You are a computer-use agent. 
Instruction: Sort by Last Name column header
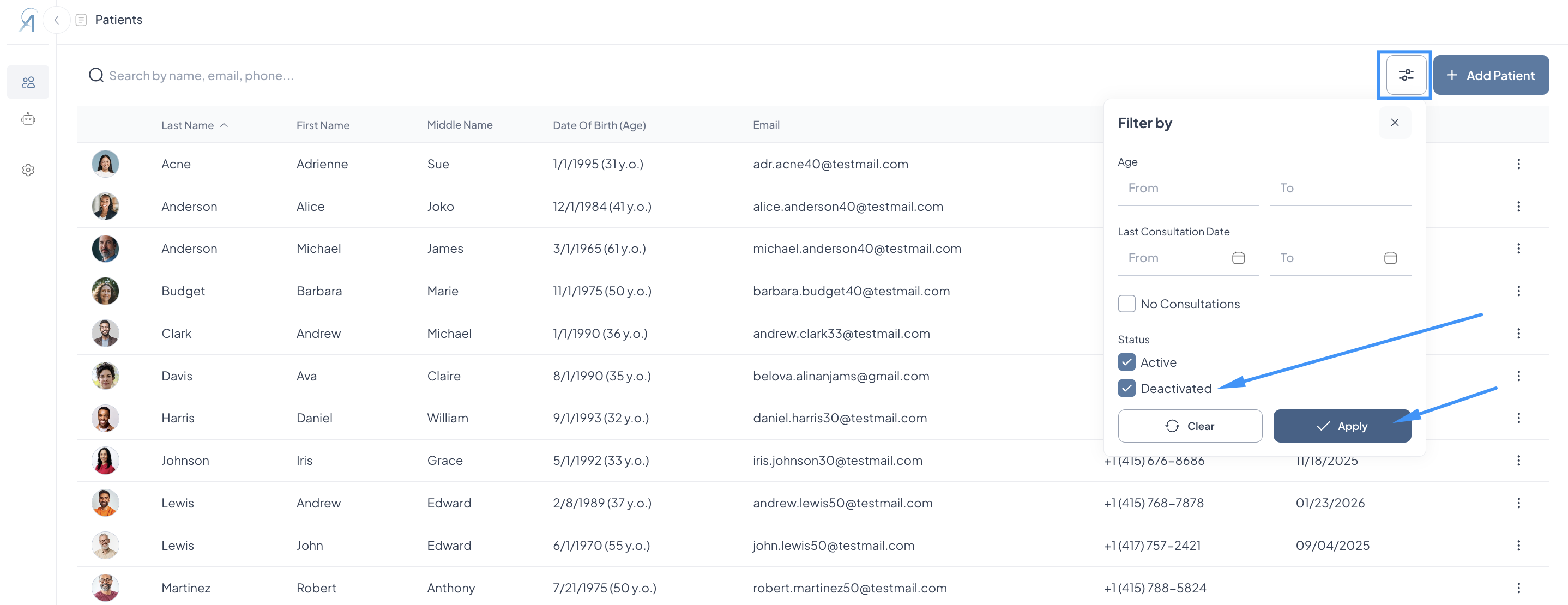click(188, 125)
